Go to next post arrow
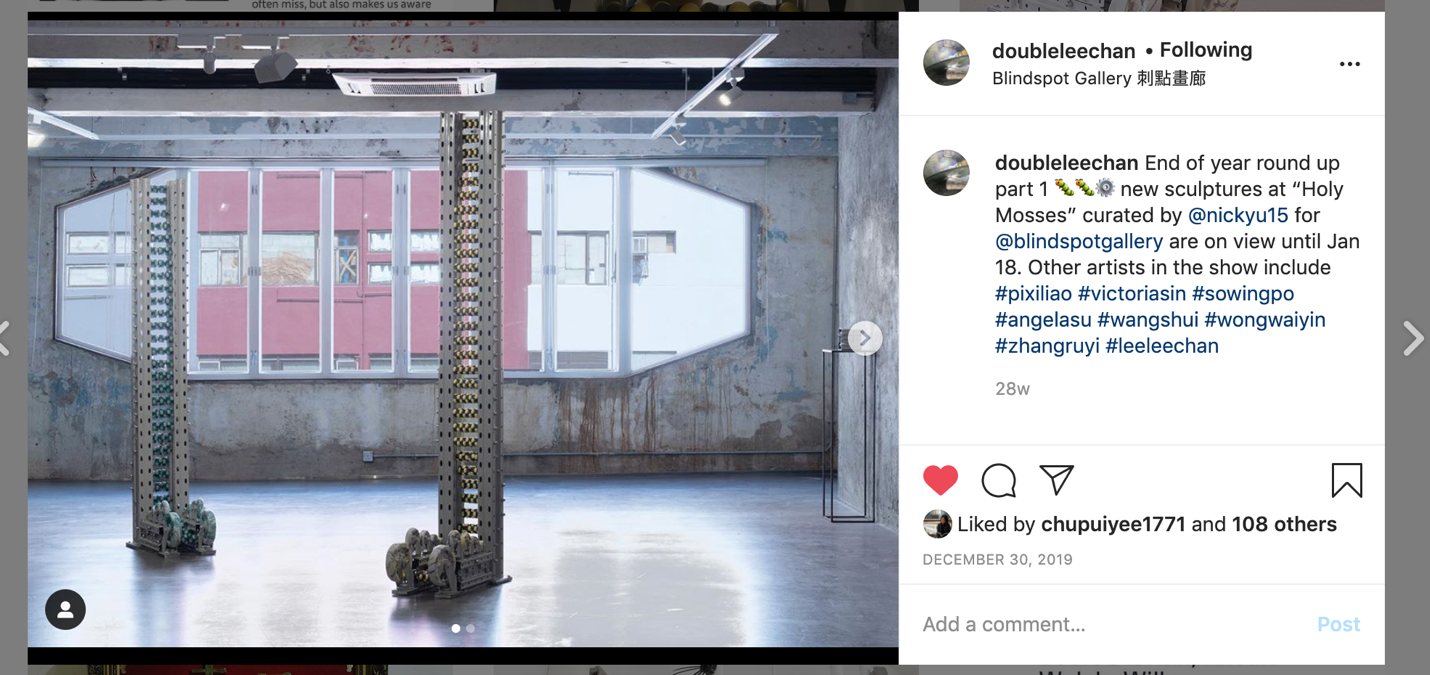The height and width of the screenshot is (675, 1430). point(1413,338)
